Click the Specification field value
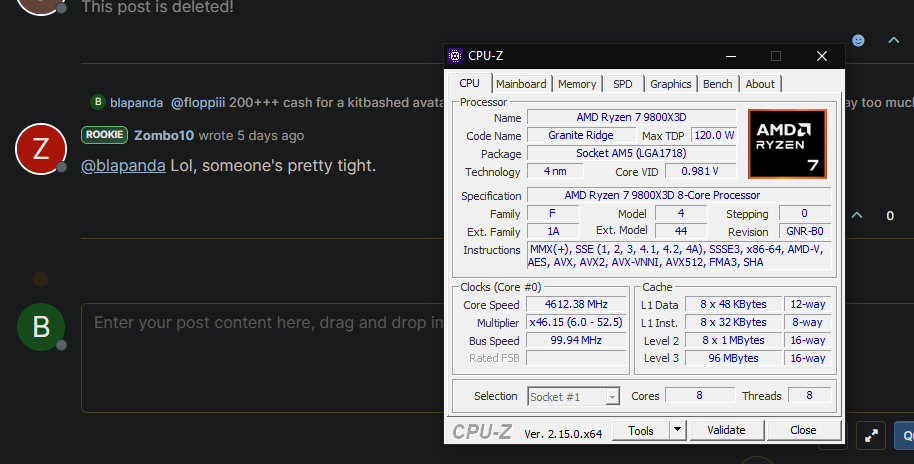 (679, 195)
